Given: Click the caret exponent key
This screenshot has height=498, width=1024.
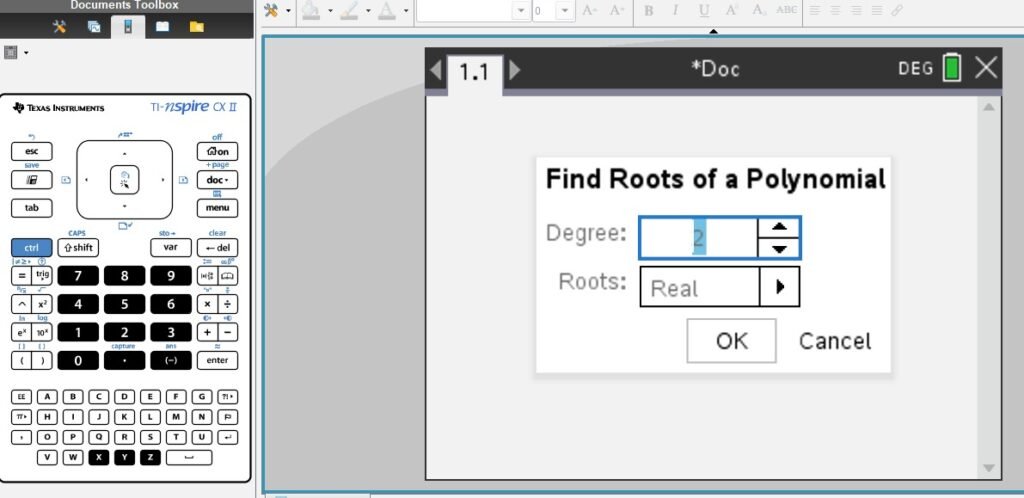Looking at the screenshot, I should (x=22, y=304).
